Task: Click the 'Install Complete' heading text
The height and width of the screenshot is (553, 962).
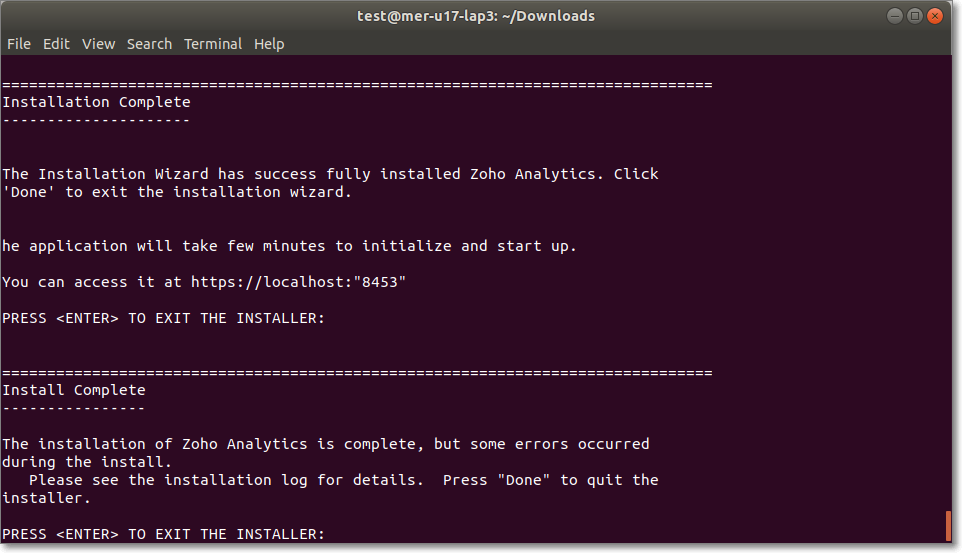Action: point(74,390)
